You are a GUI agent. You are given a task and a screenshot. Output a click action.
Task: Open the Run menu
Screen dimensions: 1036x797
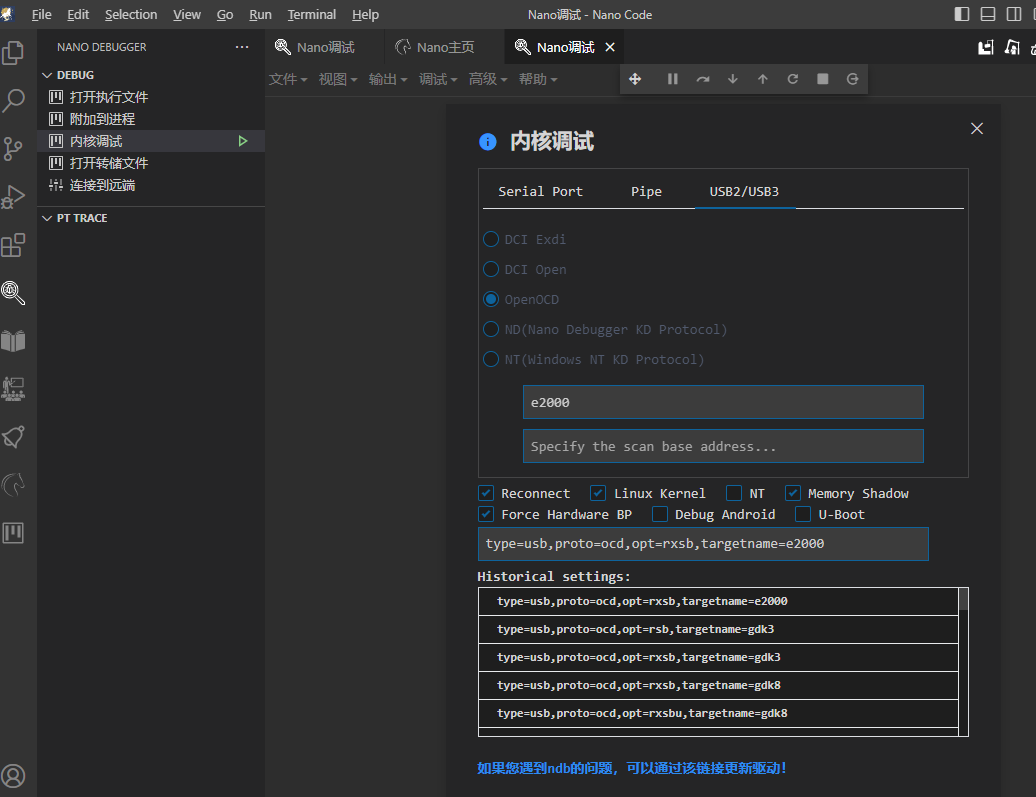coord(260,15)
